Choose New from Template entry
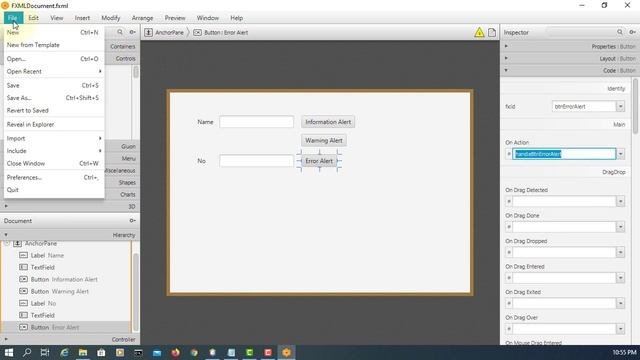The width and height of the screenshot is (640, 360). pos(54,45)
